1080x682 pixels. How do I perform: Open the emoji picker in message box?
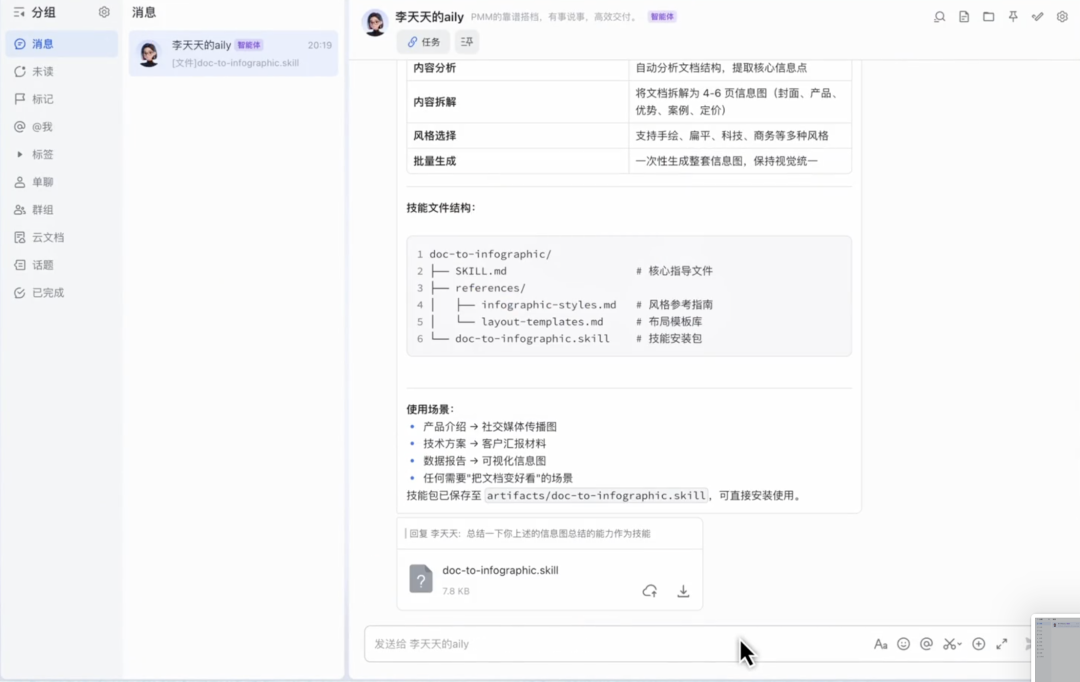coord(903,644)
